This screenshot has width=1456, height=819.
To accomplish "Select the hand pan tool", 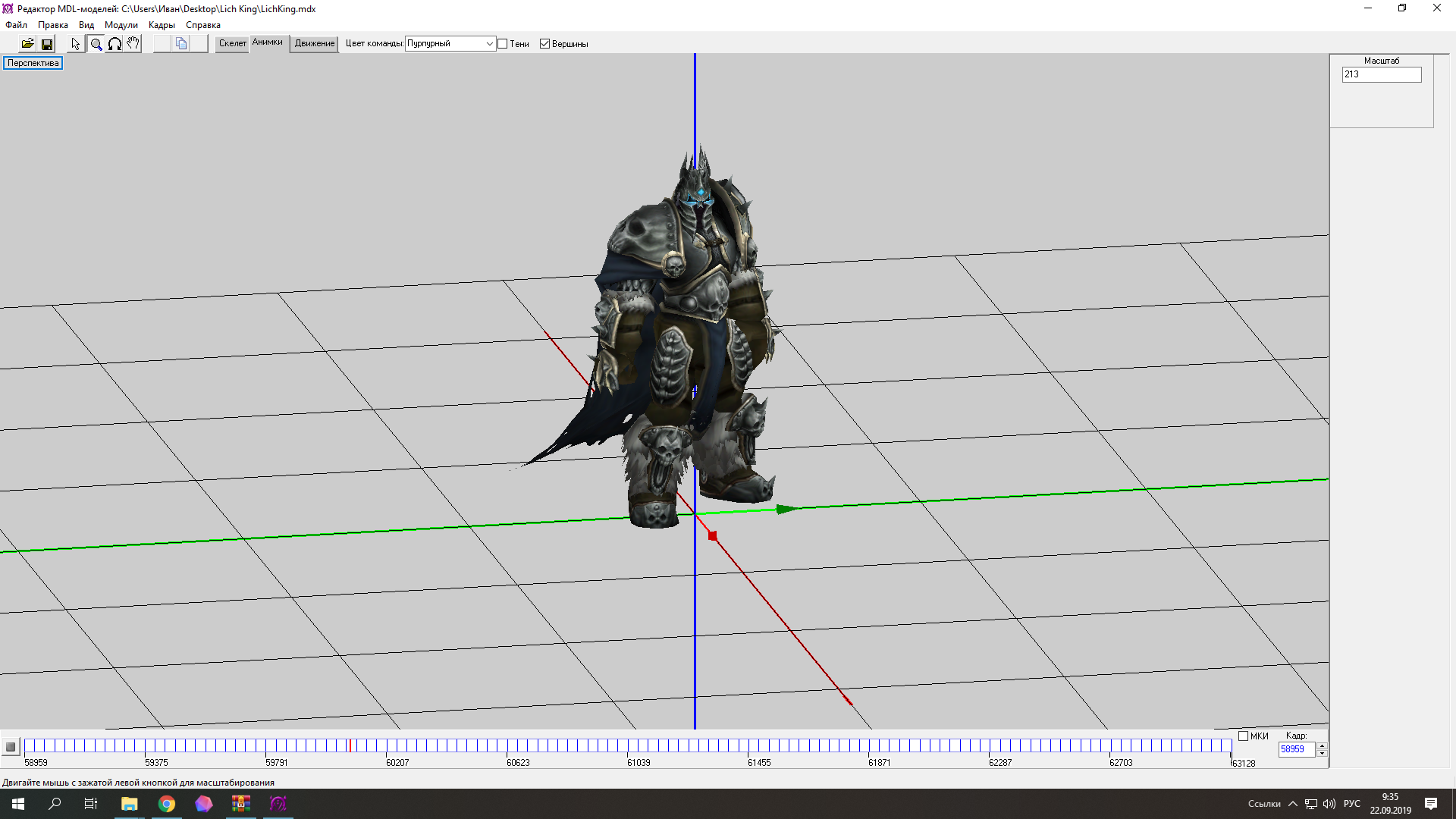I will pyautogui.click(x=133, y=44).
